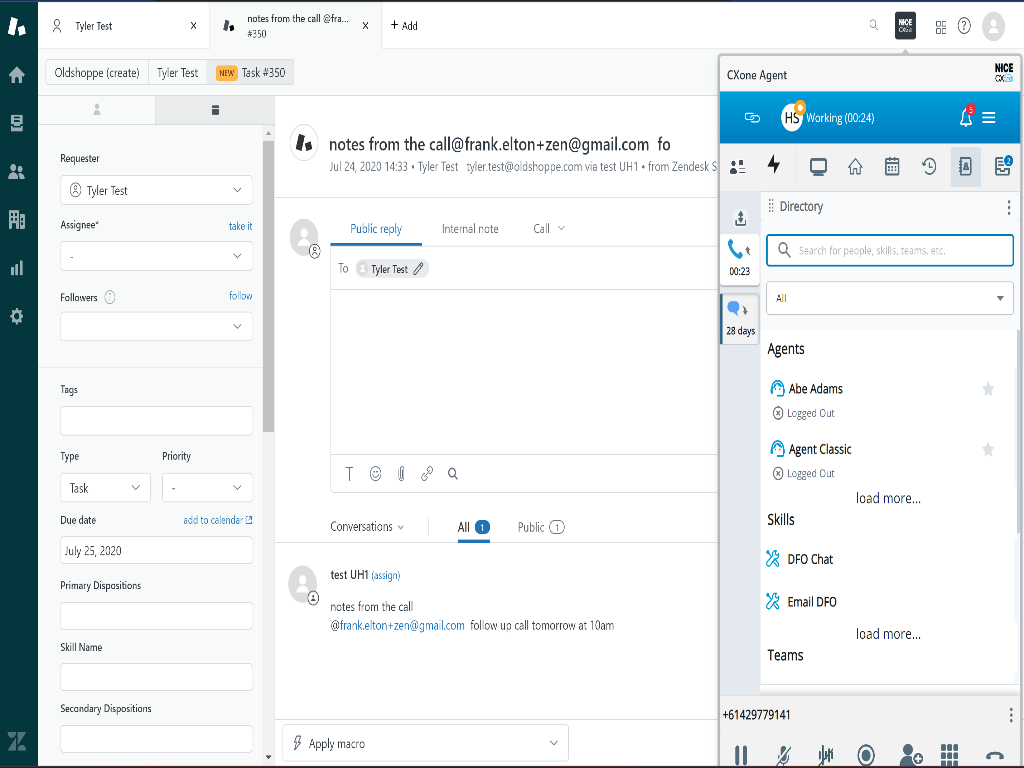The image size is (1024, 768).
Task: Click load more under Agents
Action: click(888, 498)
